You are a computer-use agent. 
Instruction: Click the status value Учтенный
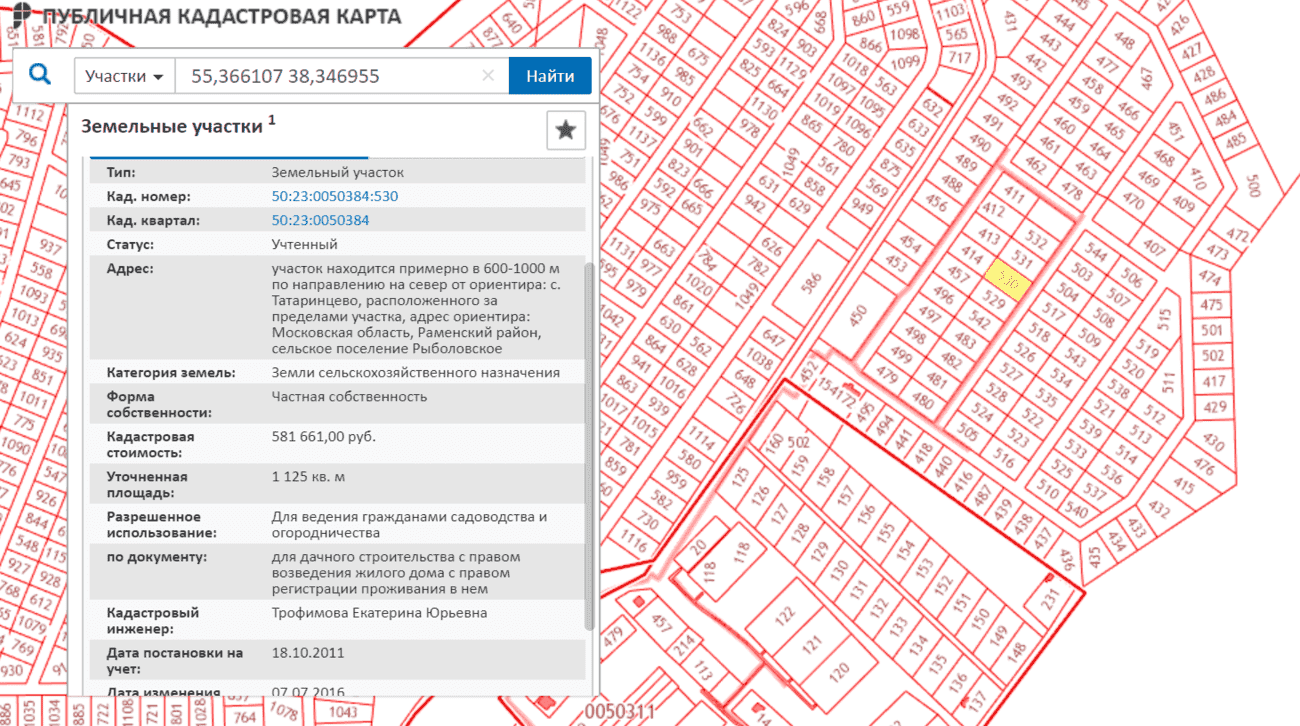304,244
